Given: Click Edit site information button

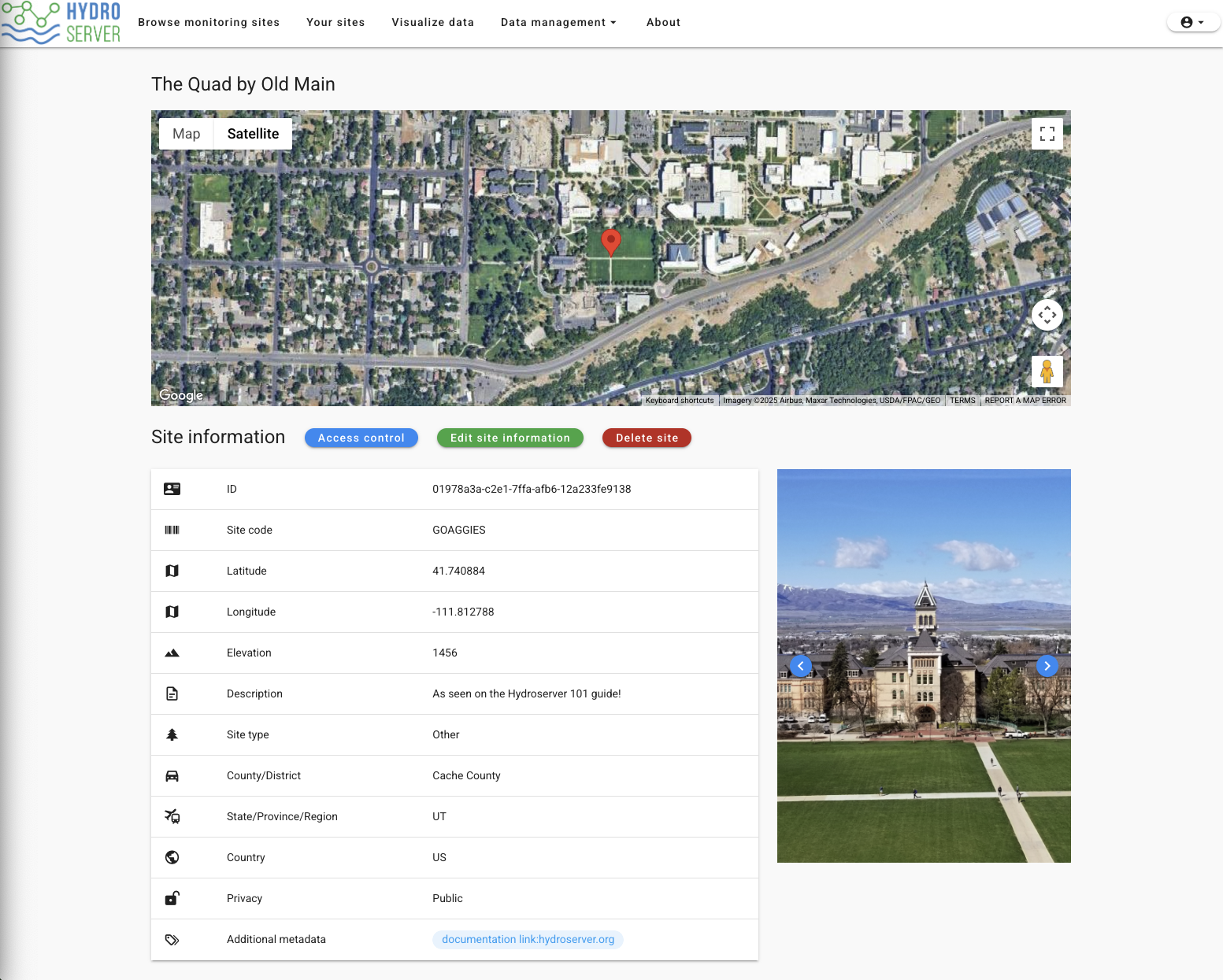Looking at the screenshot, I should [510, 438].
